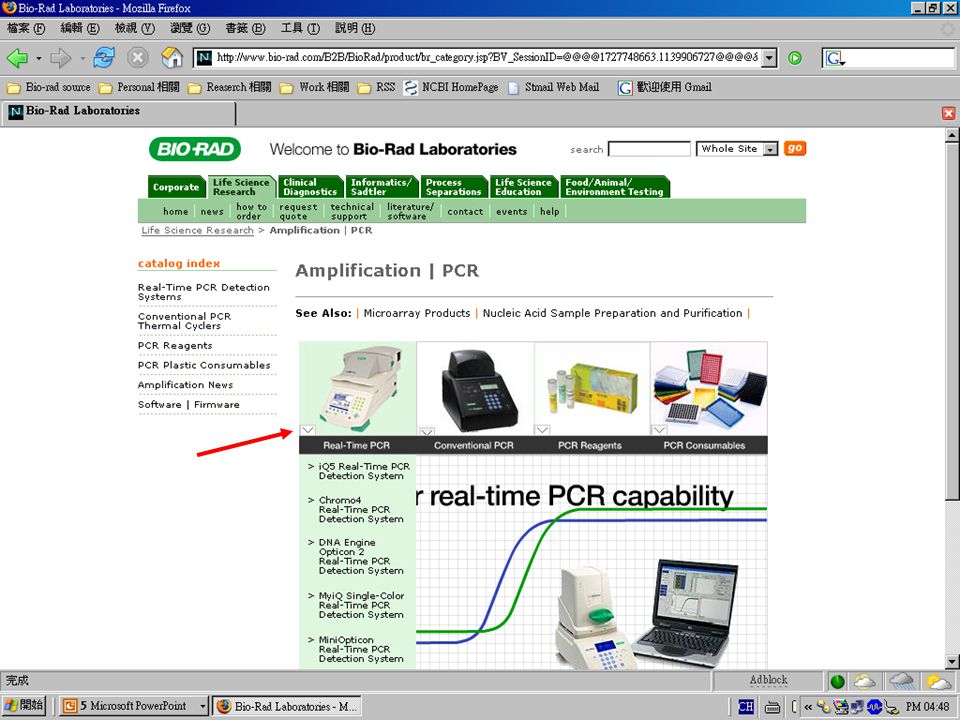
Task: Click the CH language indicator in the tray
Action: pos(746,707)
